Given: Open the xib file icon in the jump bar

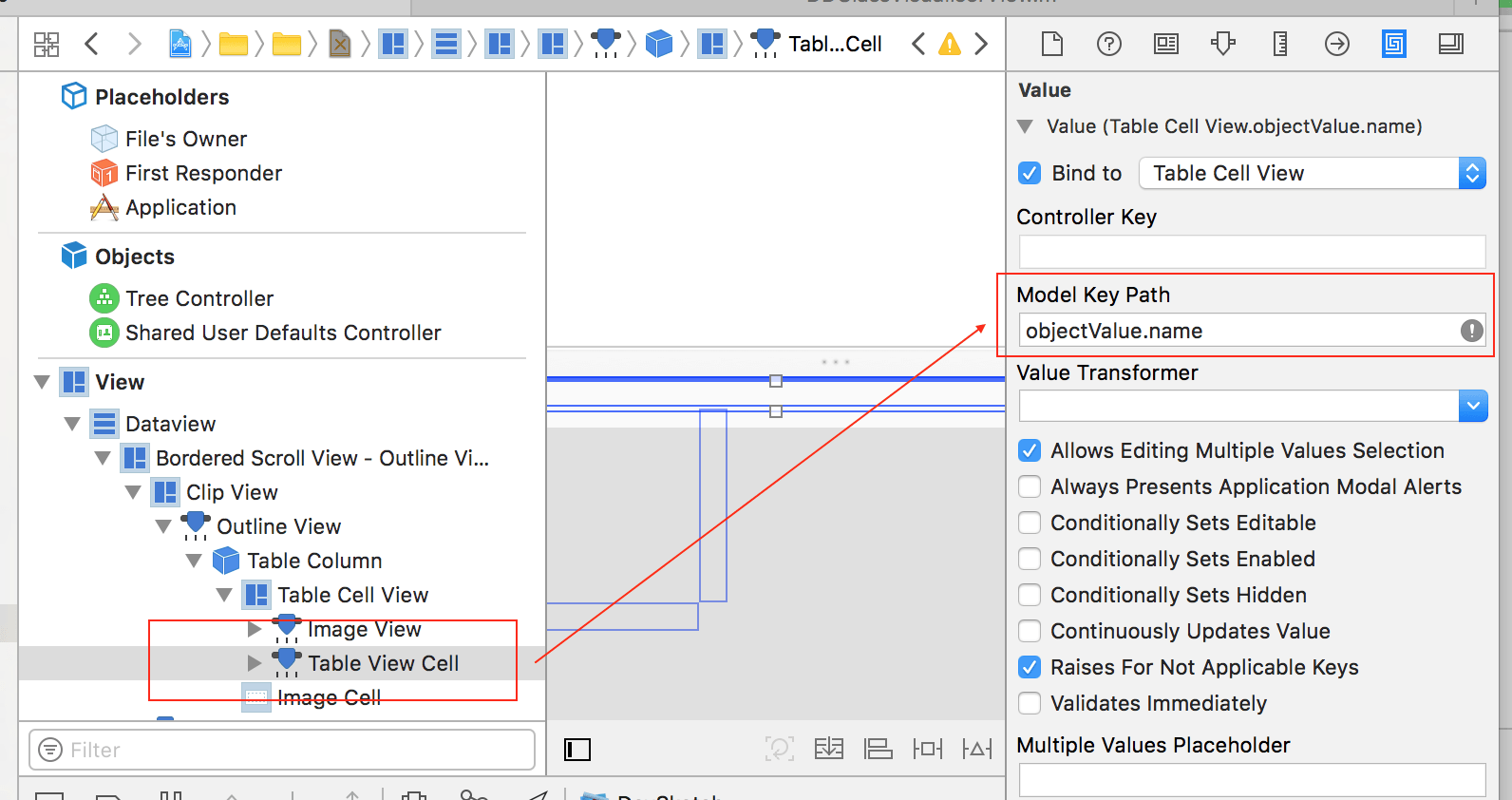Looking at the screenshot, I should [339, 44].
